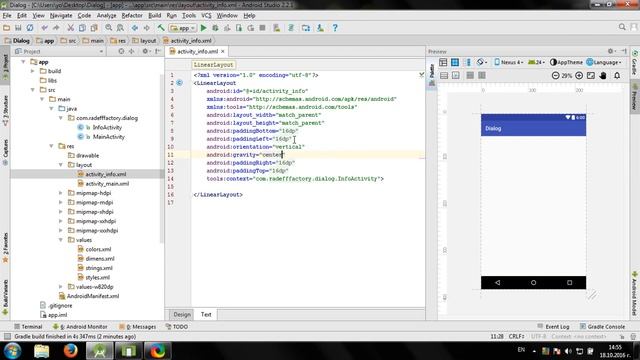Image resolution: width=640 pixels, height=360 pixels.
Task: Open the app run configuration dropdown
Action: tap(183, 28)
